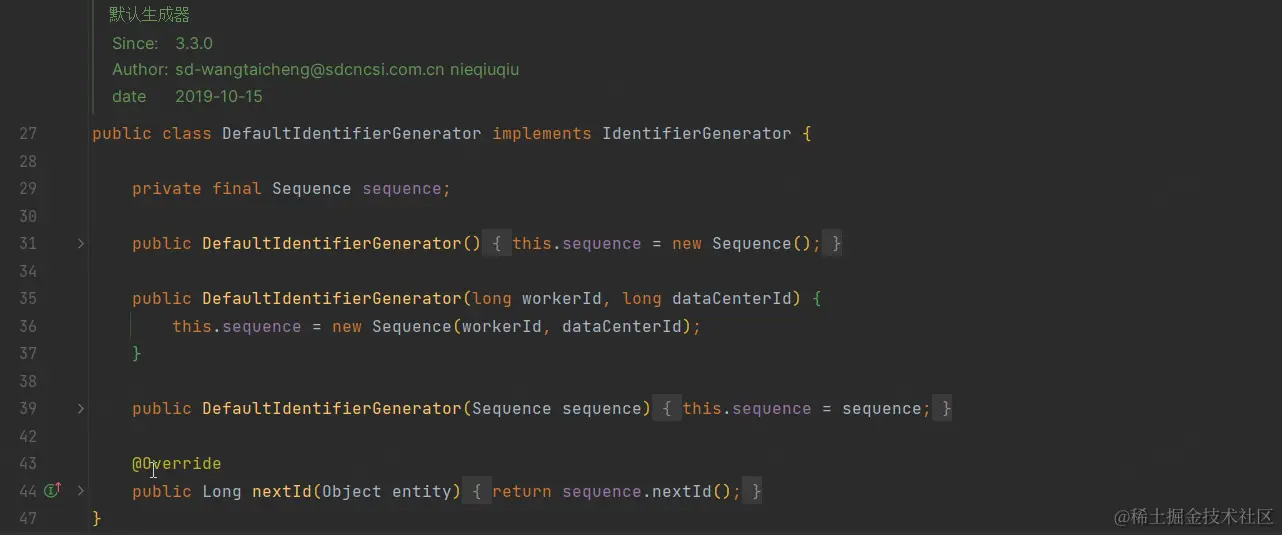This screenshot has height=535, width=1282.
Task: Click the 默认生成器 doc comment text
Action: coord(150,15)
